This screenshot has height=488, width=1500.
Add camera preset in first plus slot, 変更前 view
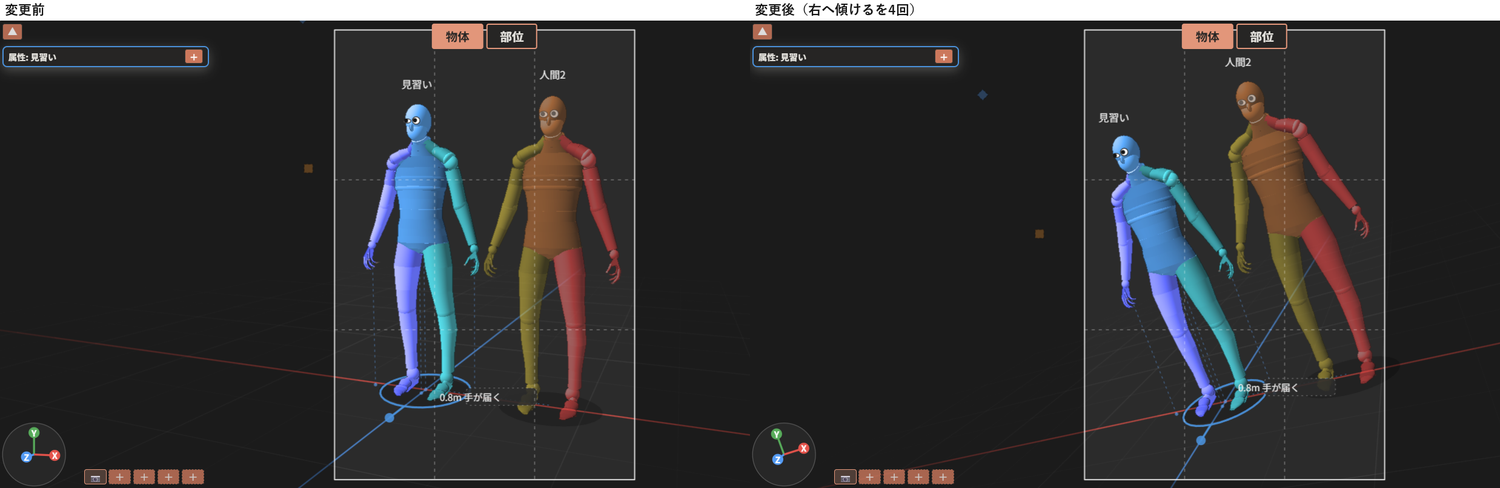pyautogui.click(x=120, y=477)
